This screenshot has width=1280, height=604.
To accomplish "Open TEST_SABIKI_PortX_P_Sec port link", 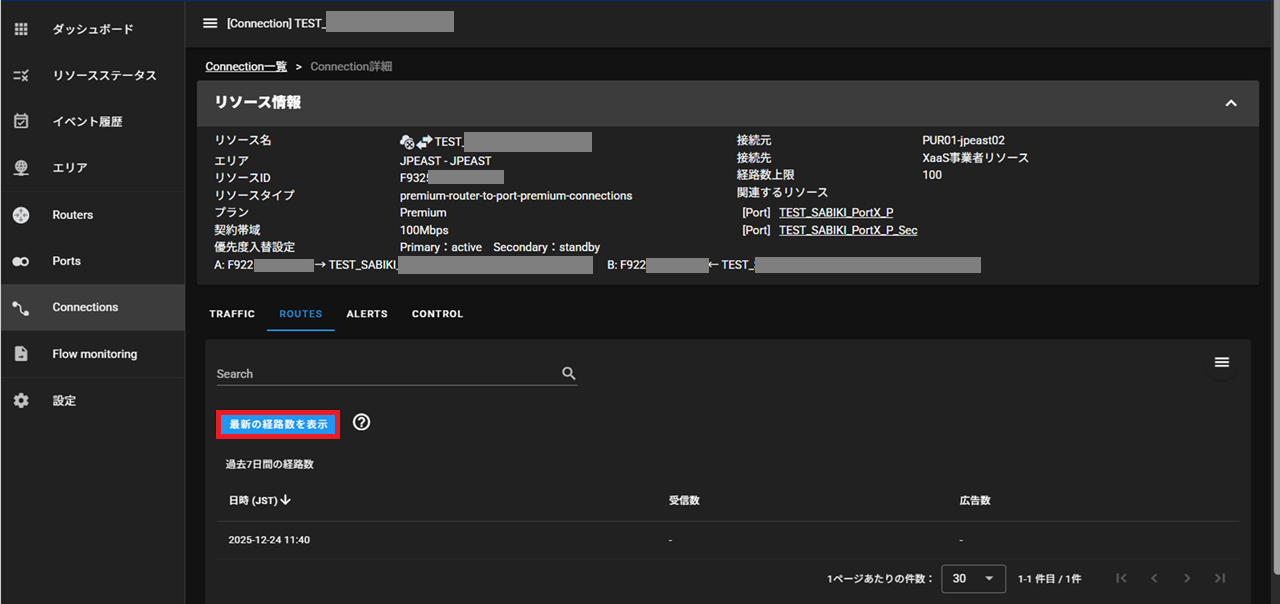I will (x=848, y=230).
